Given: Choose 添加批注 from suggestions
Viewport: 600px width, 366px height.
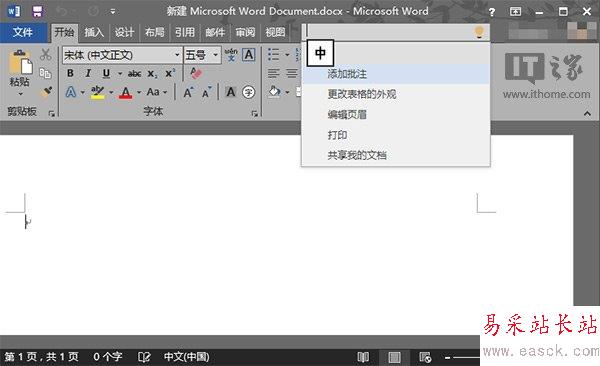Looking at the screenshot, I should click(x=396, y=74).
